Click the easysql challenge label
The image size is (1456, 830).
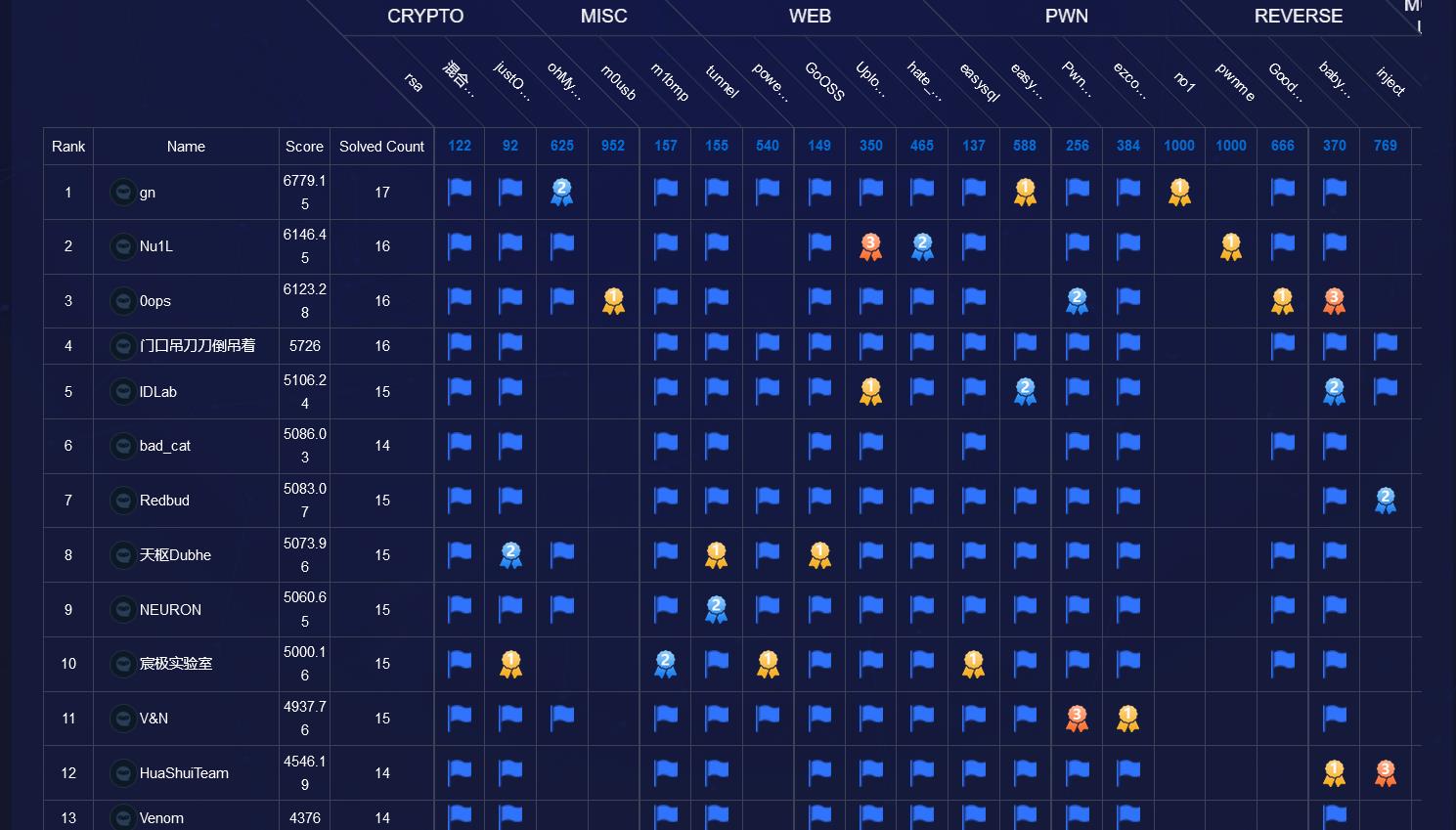click(x=979, y=82)
